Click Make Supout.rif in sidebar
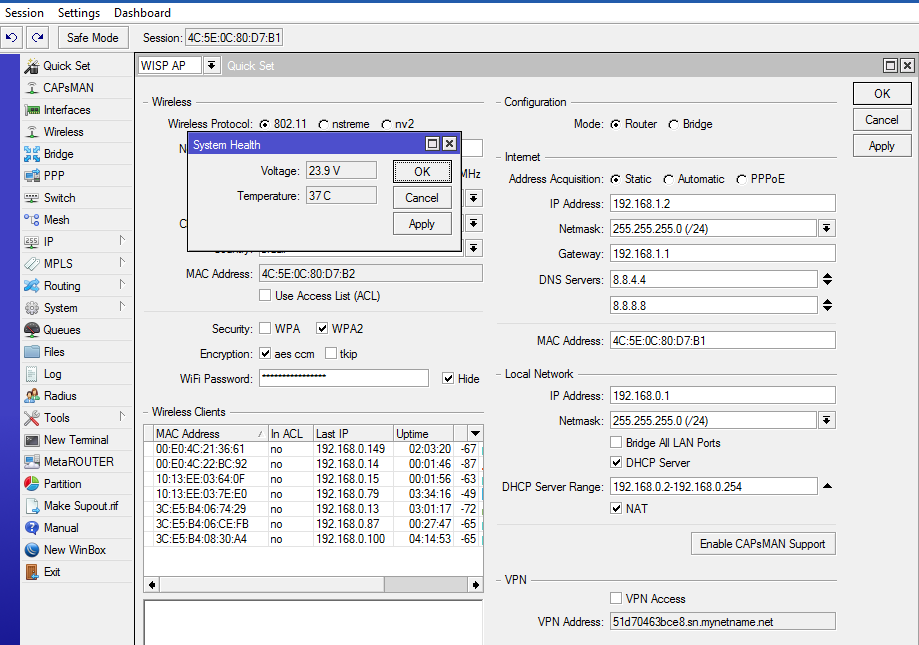The image size is (919, 645). (80, 506)
